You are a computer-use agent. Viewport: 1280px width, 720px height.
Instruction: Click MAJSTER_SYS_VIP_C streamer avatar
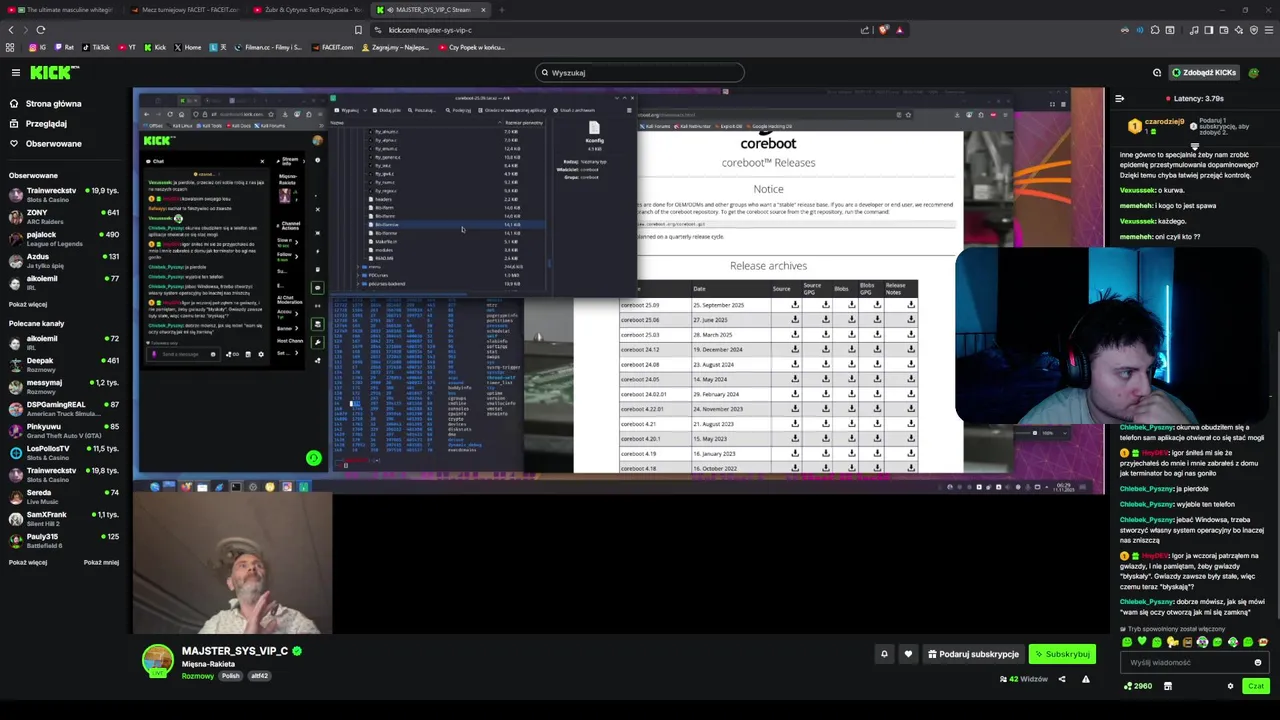tap(157, 661)
